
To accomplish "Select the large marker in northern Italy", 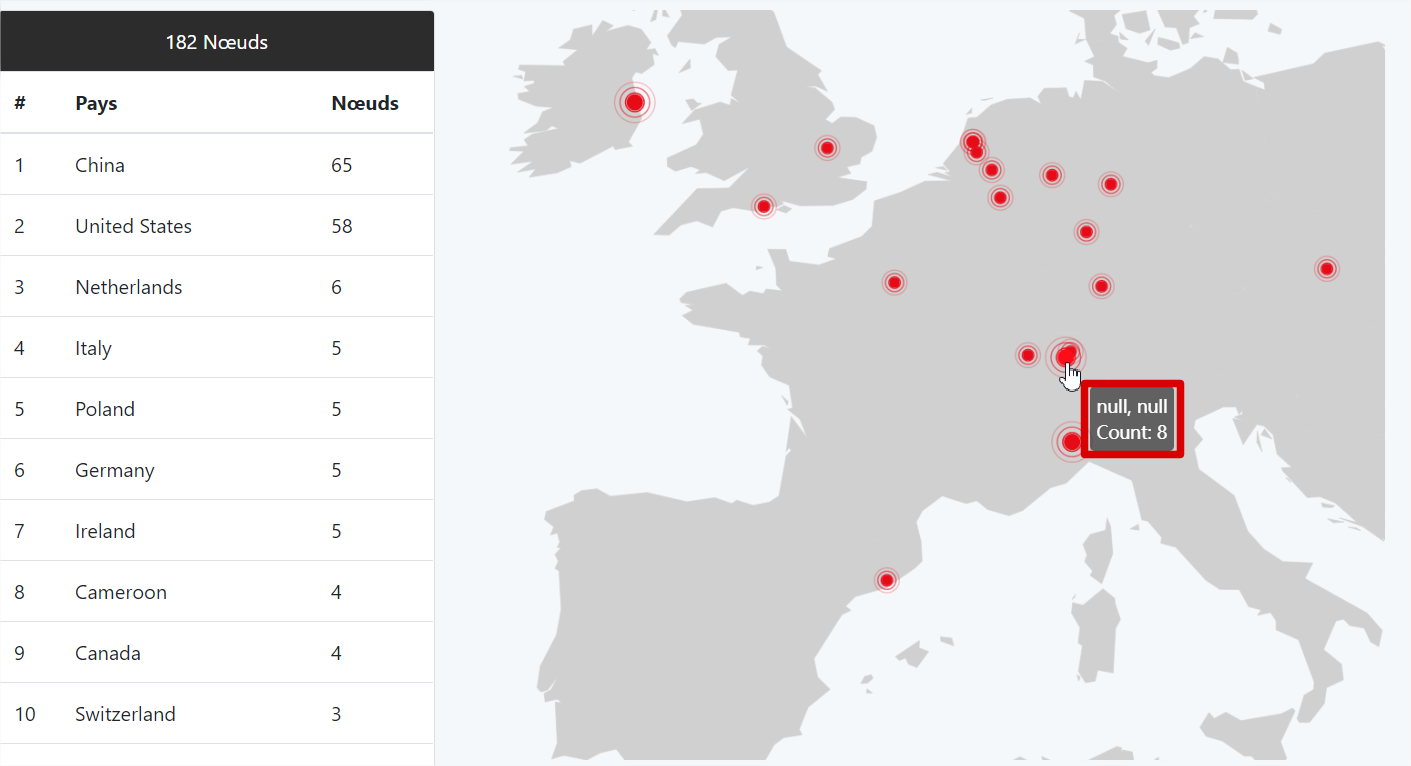I will [1071, 441].
